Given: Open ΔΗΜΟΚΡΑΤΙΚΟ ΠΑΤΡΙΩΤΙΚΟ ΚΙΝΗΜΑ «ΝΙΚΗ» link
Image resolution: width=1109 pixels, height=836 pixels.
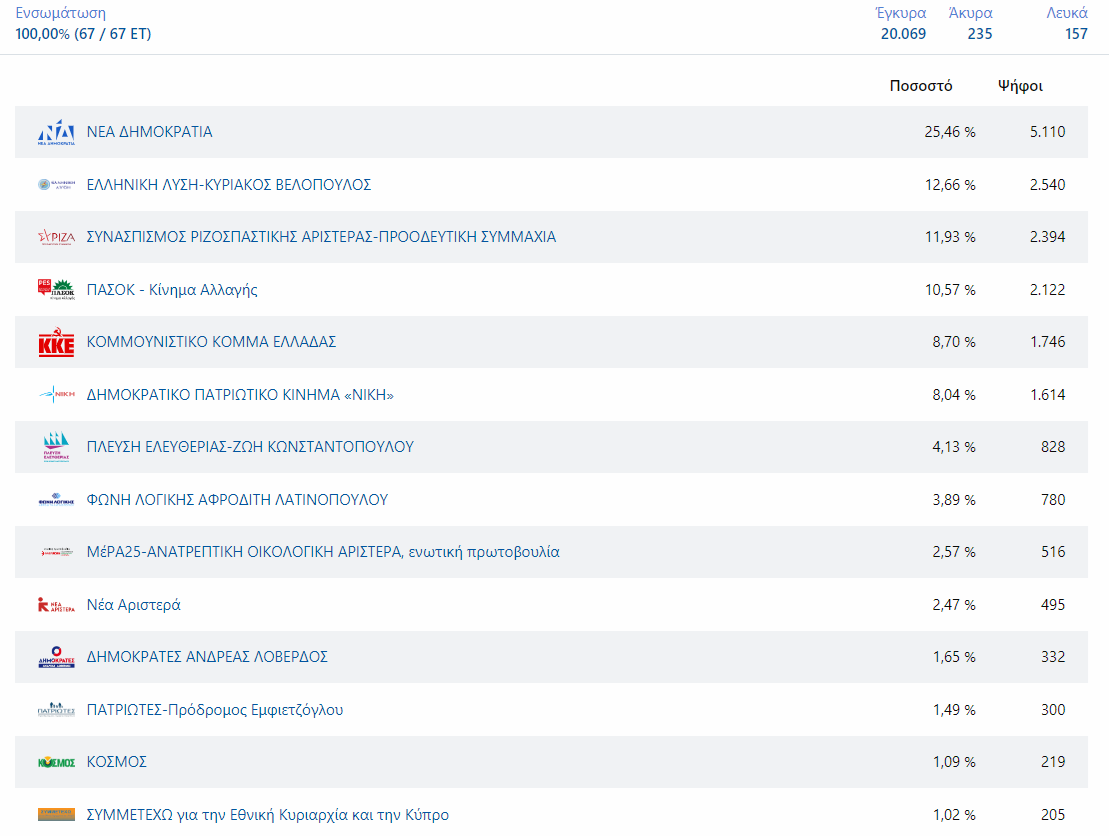Looking at the screenshot, I should point(240,395).
